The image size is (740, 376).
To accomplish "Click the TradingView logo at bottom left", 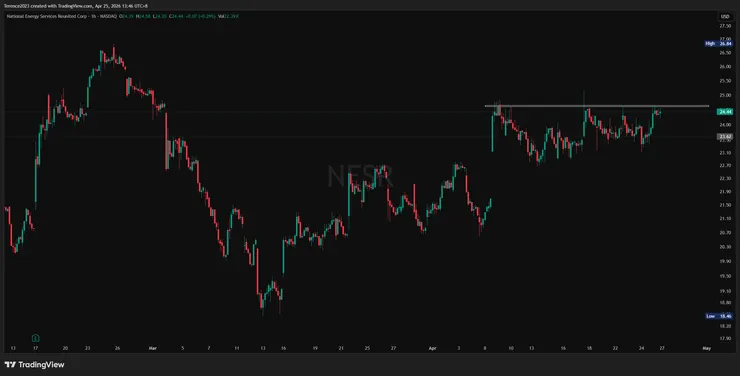I will coord(34,364).
